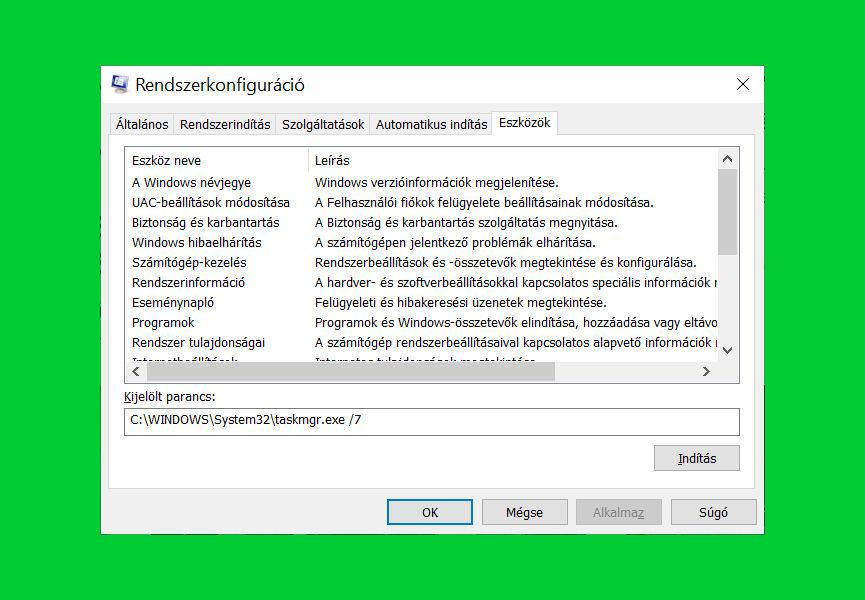
Task: Click the A számítógépen jelentkező problémák elhárítása text
Action: click(x=455, y=242)
